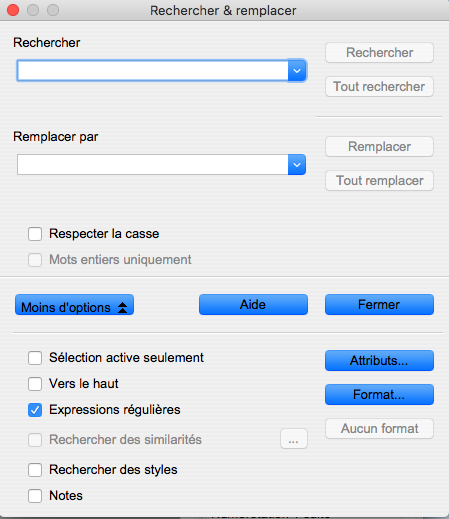Focus the Rechercher text input field

153,71
